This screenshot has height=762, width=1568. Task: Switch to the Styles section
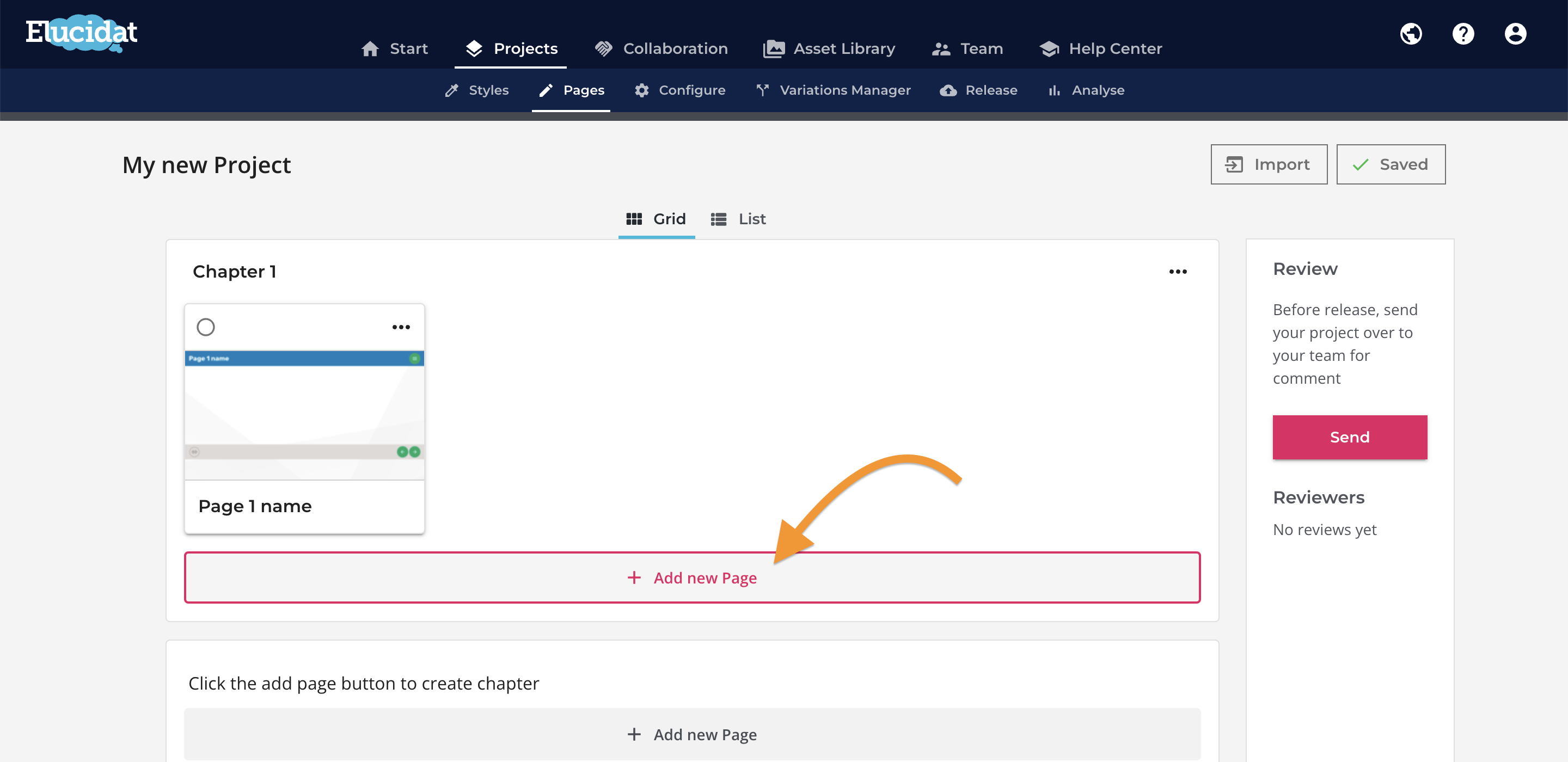click(476, 90)
